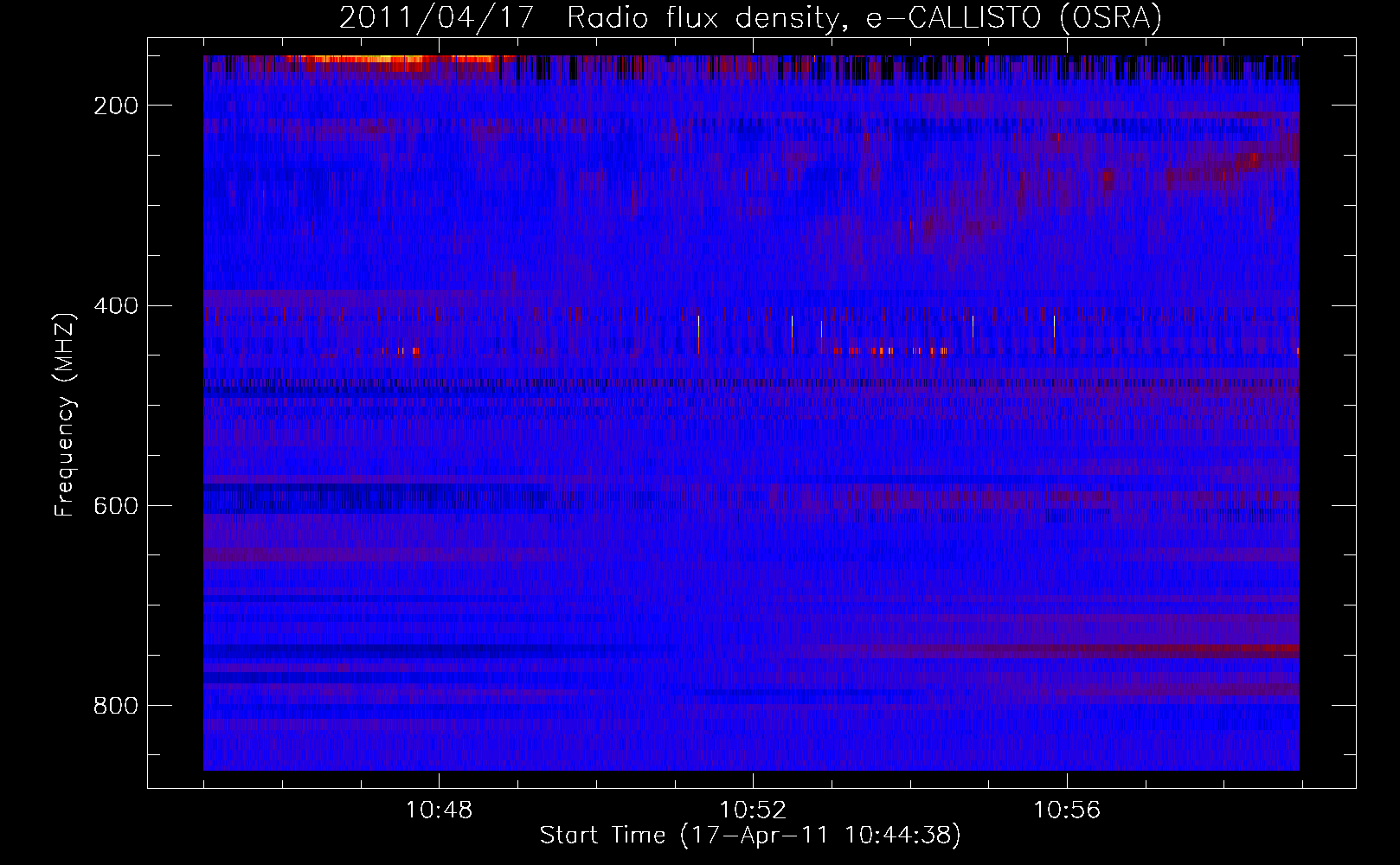Screen dimensions: 1400x865
Task: Click the 10:56 time tick label
Action: tap(1067, 810)
